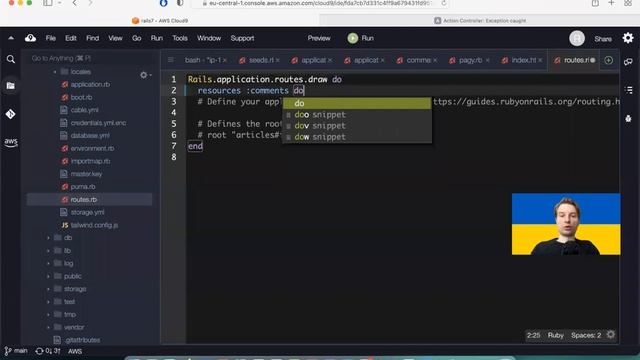This screenshot has height=360, width=640.
Task: Expand the tmp folder
Action: (48, 315)
